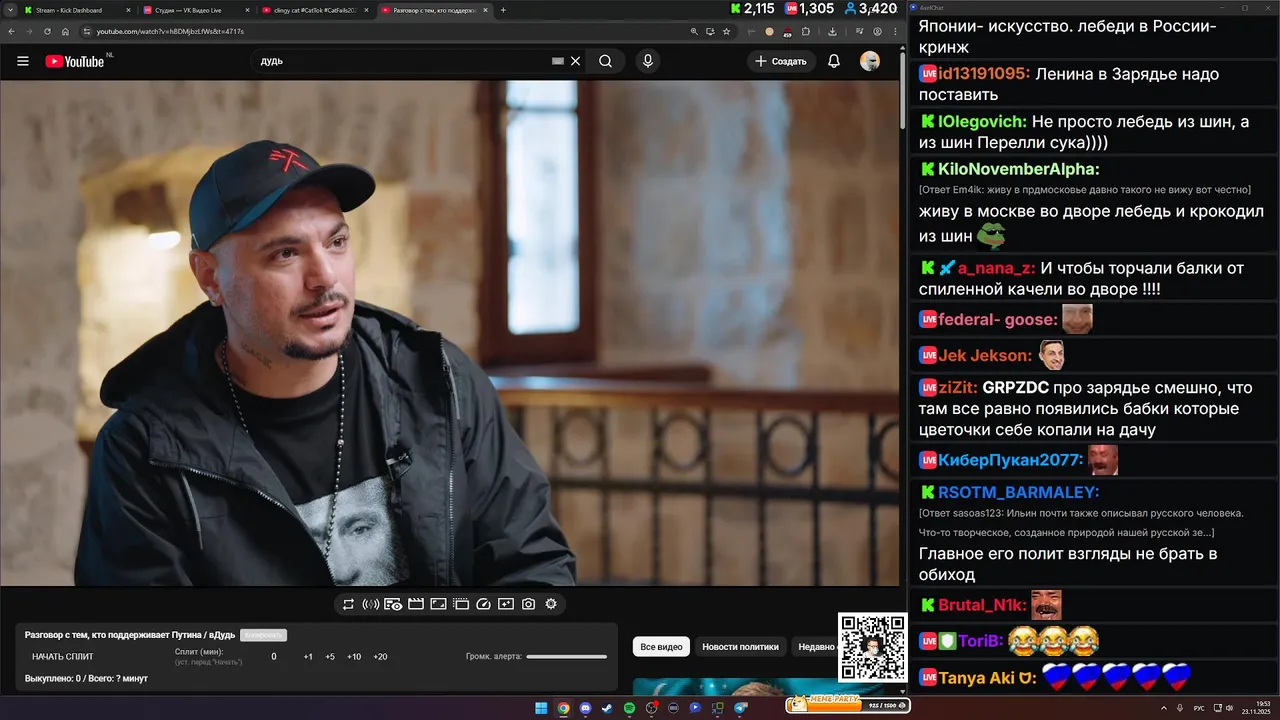Open the browser home page button

[x=65, y=31]
